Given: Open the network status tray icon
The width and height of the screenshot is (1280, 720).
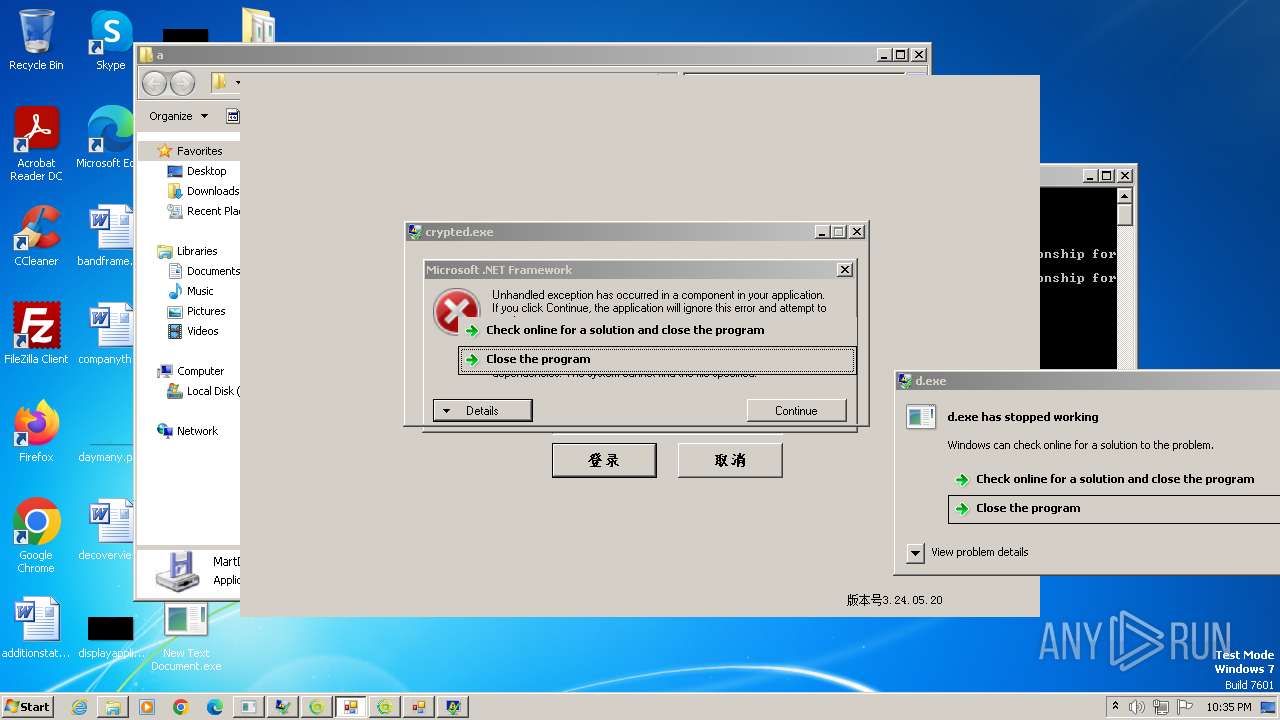Looking at the screenshot, I should (1160, 707).
